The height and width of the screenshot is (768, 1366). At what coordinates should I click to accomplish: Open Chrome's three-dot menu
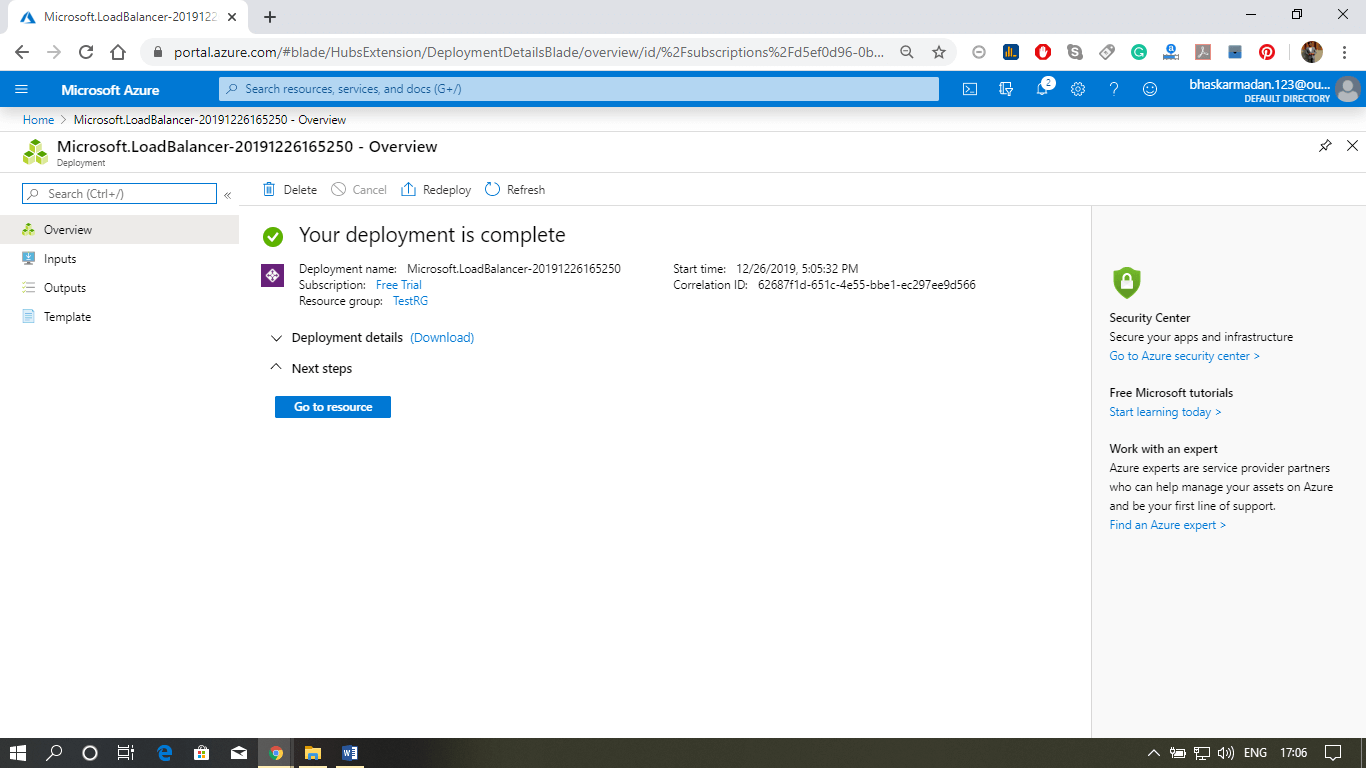[x=1344, y=52]
